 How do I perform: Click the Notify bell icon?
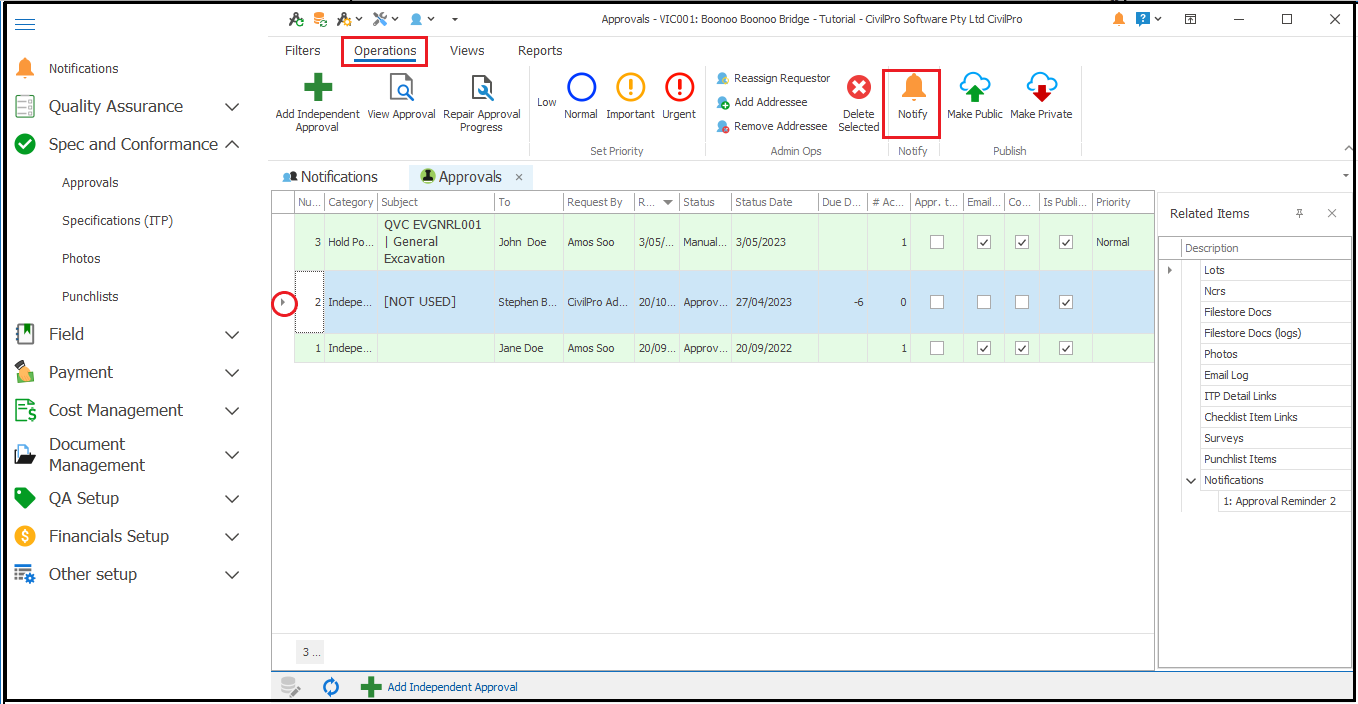pos(913,87)
